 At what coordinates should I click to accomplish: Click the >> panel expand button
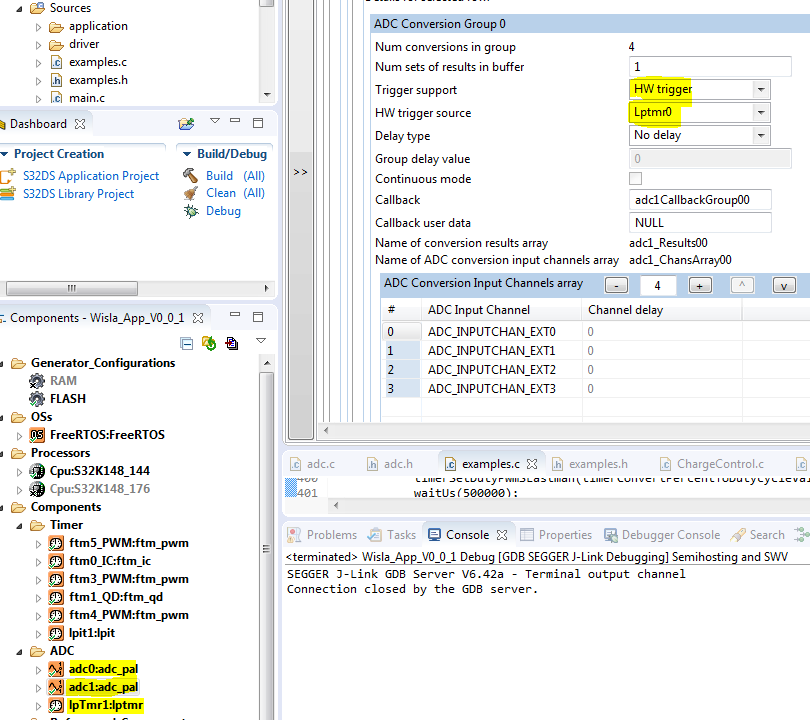coord(300,172)
